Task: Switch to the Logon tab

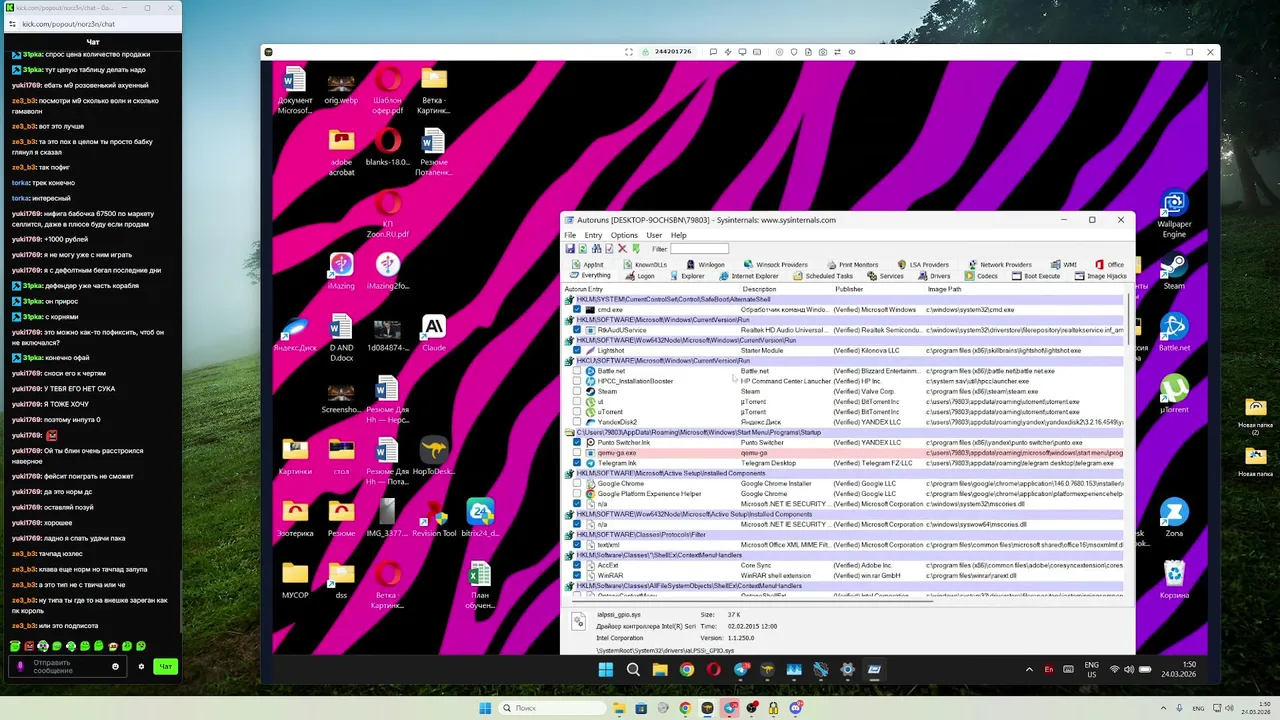Action: point(638,276)
